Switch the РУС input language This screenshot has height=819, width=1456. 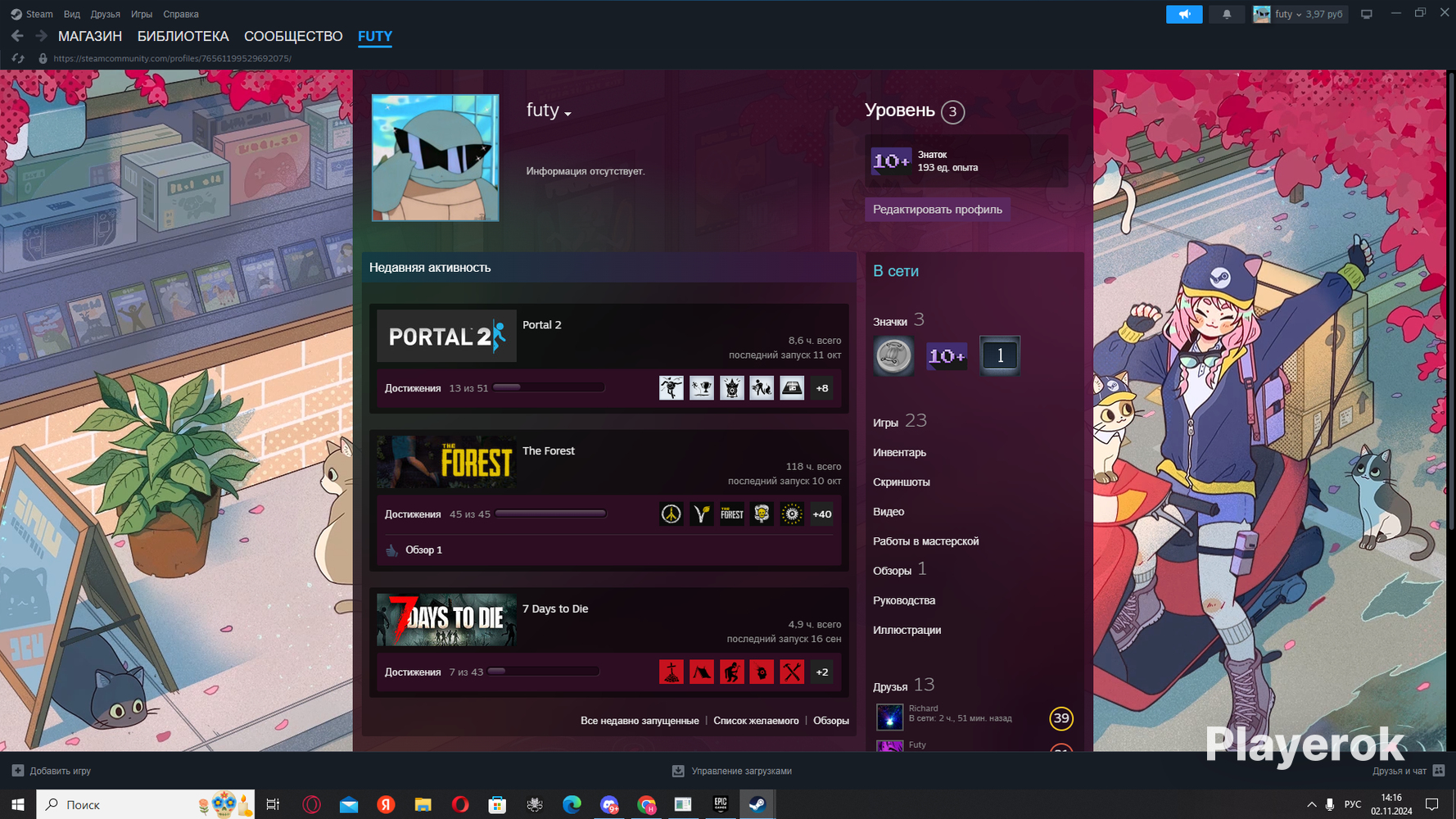[x=1353, y=804]
